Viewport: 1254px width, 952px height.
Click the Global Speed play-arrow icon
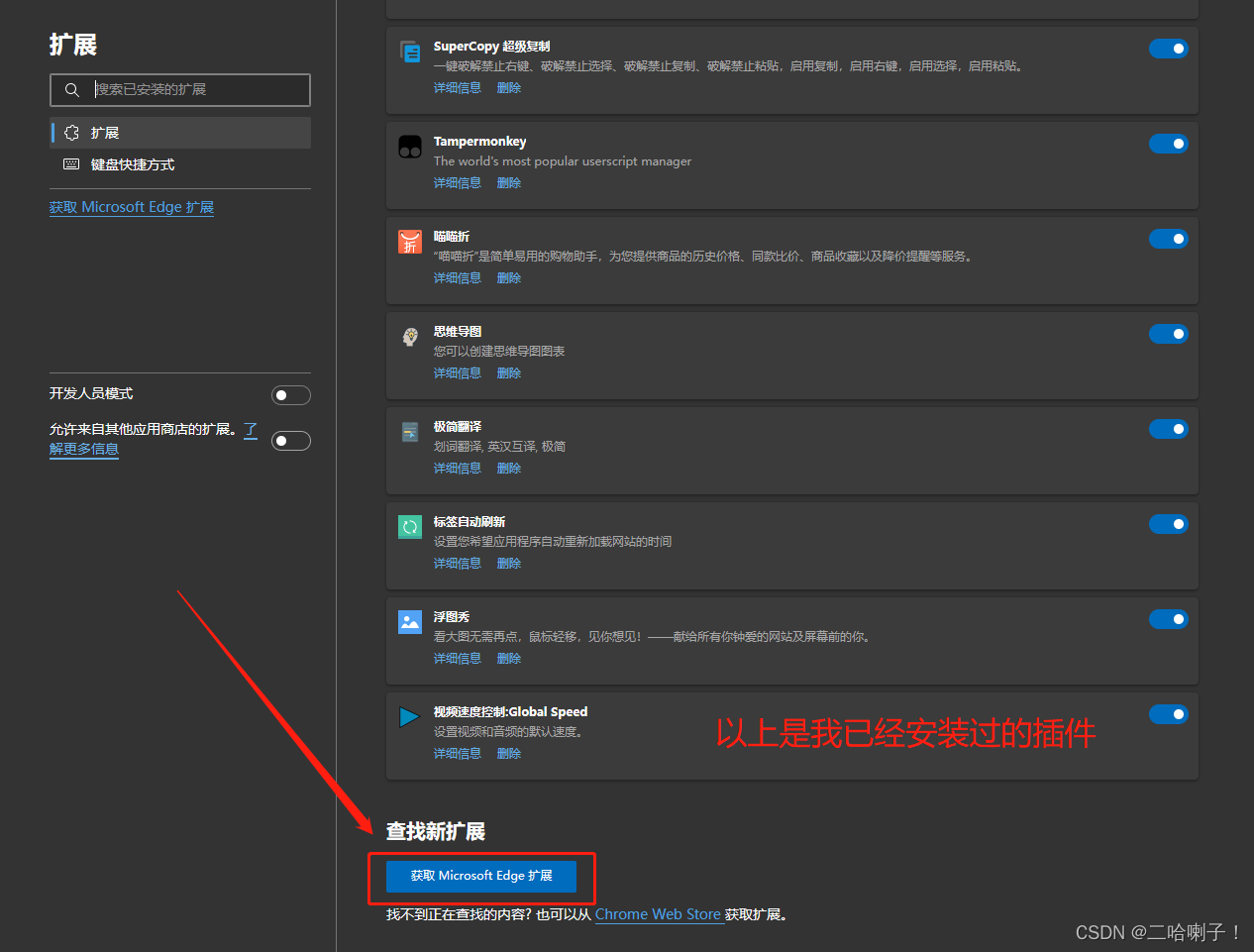point(410,717)
